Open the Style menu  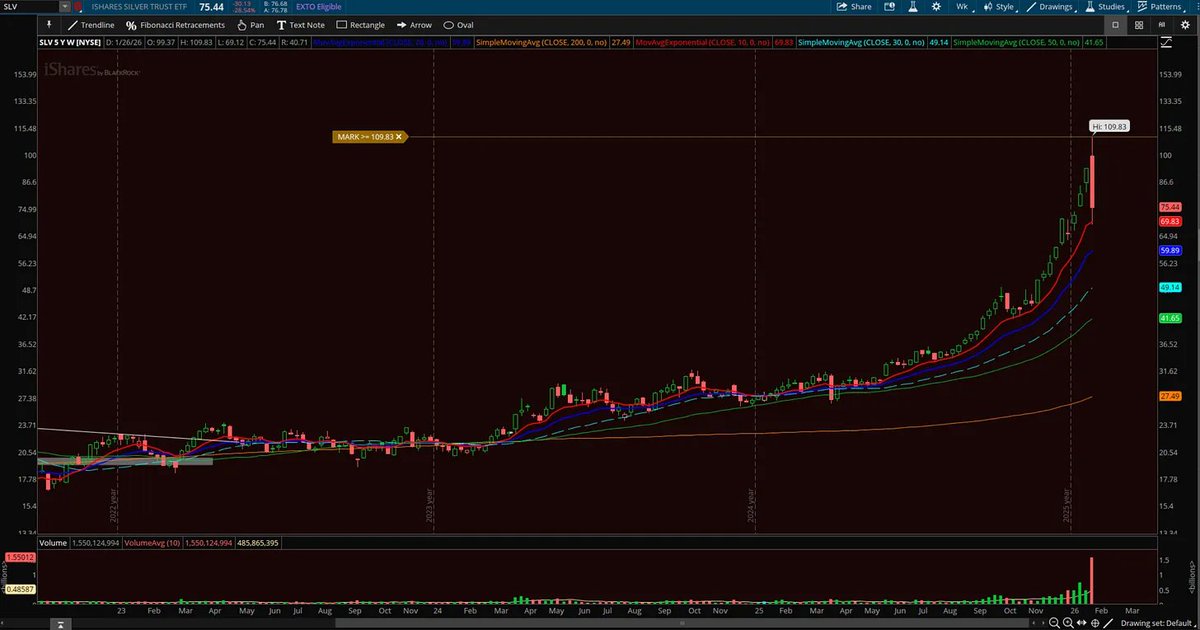tap(1000, 6)
